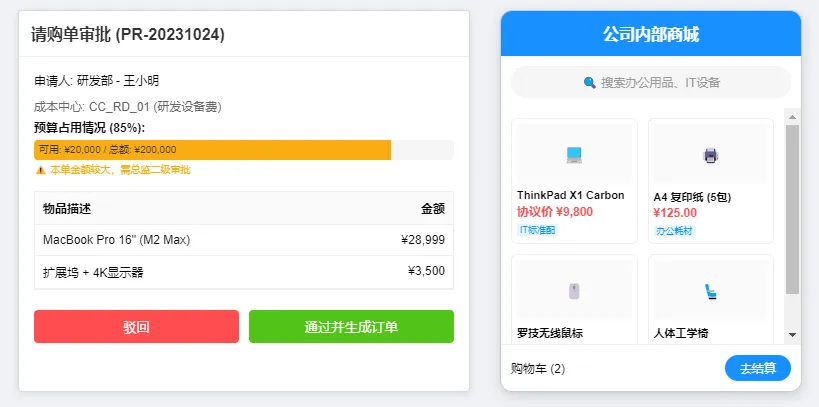Click the magnifier search icon
Image resolution: width=819 pixels, height=407 pixels.
(x=590, y=83)
